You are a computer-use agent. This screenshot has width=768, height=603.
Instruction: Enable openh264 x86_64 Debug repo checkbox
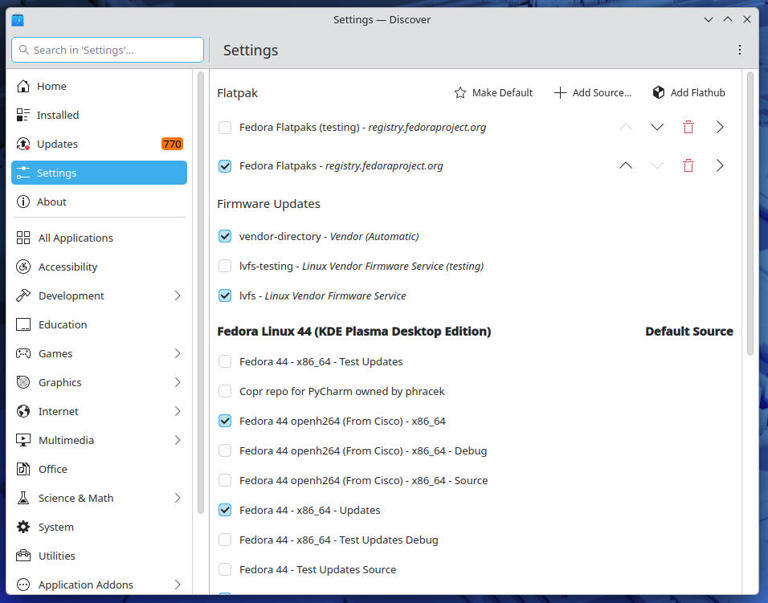[x=225, y=451]
